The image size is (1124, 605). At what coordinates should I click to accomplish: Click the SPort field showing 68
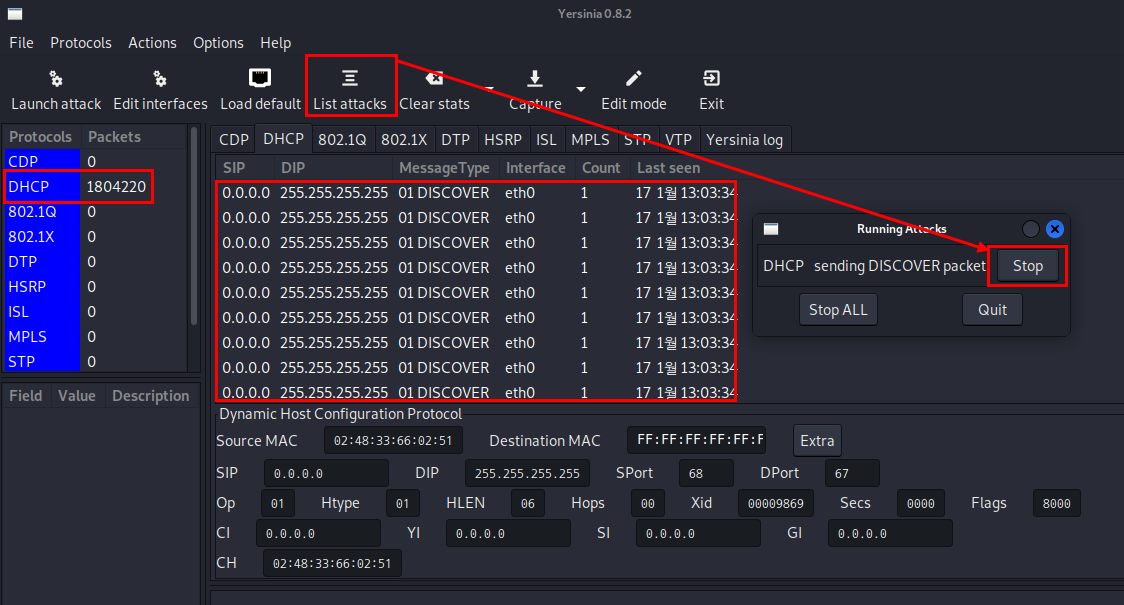[x=706, y=473]
